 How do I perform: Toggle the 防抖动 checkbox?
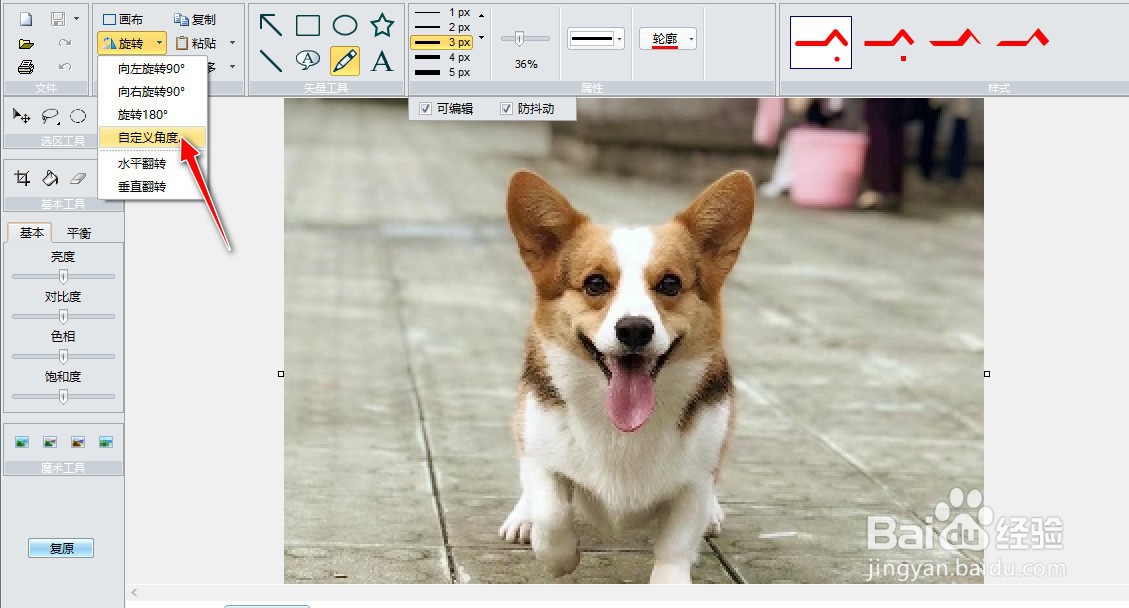click(506, 109)
